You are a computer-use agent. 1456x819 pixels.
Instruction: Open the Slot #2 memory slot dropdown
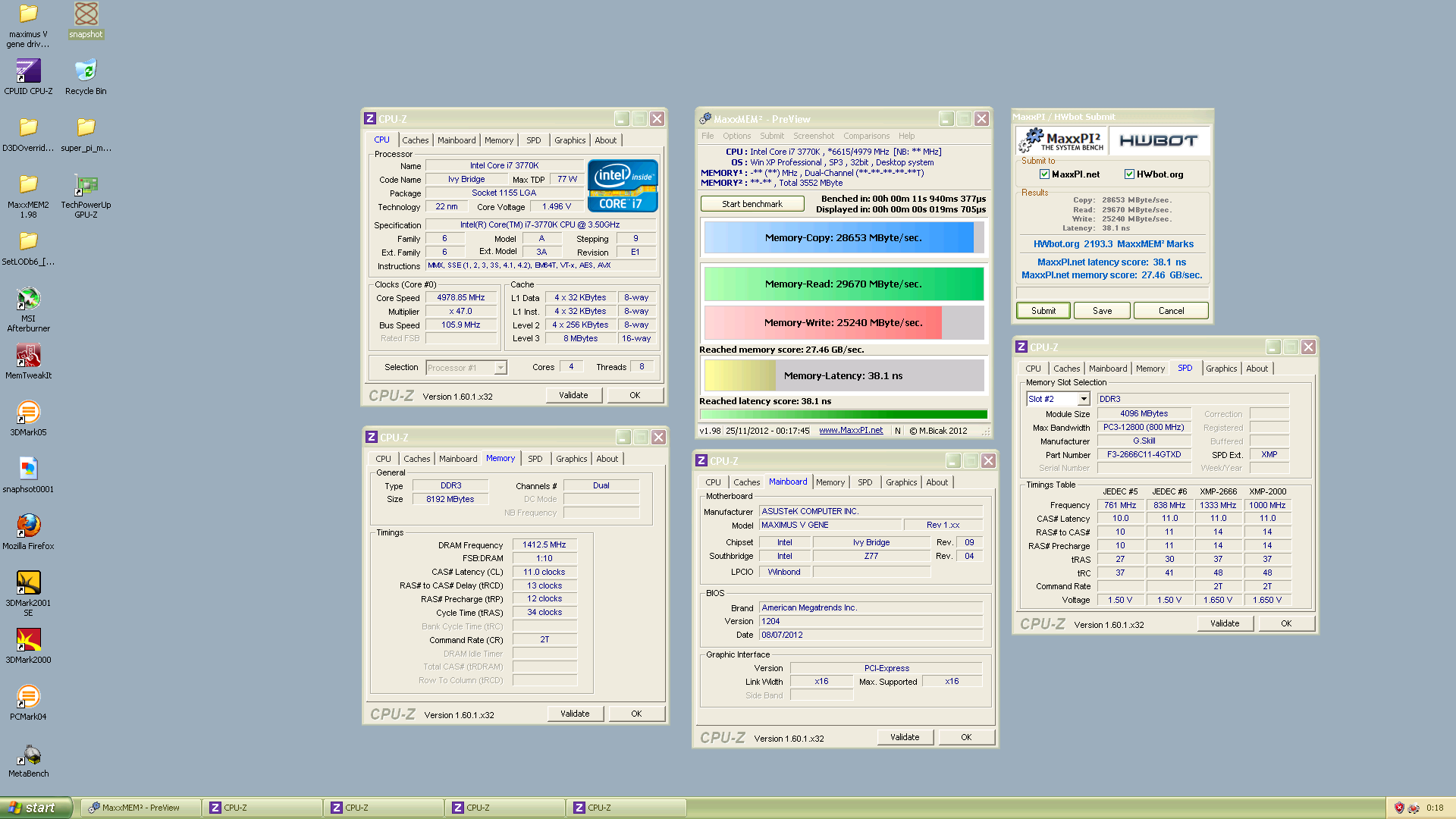coord(1084,399)
